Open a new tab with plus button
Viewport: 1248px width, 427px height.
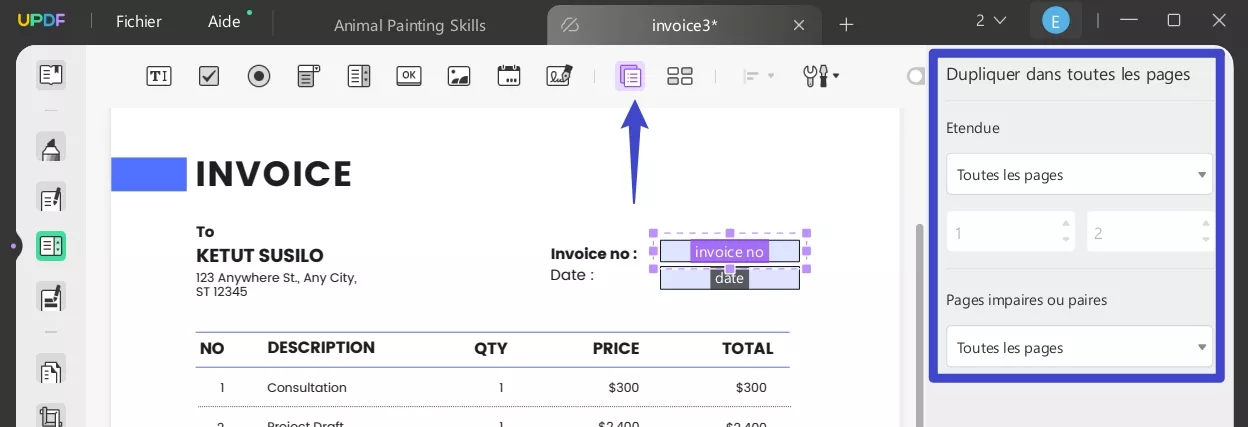846,24
